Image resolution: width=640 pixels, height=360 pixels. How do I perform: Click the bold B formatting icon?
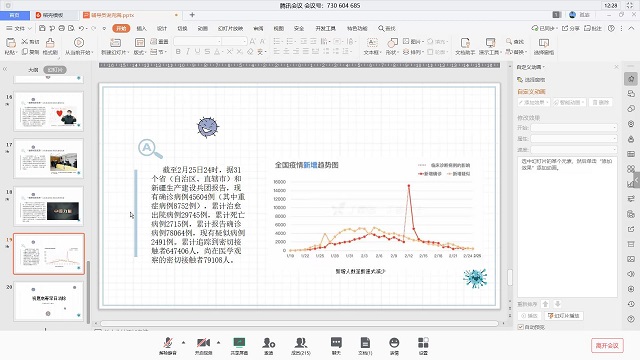[178, 52]
